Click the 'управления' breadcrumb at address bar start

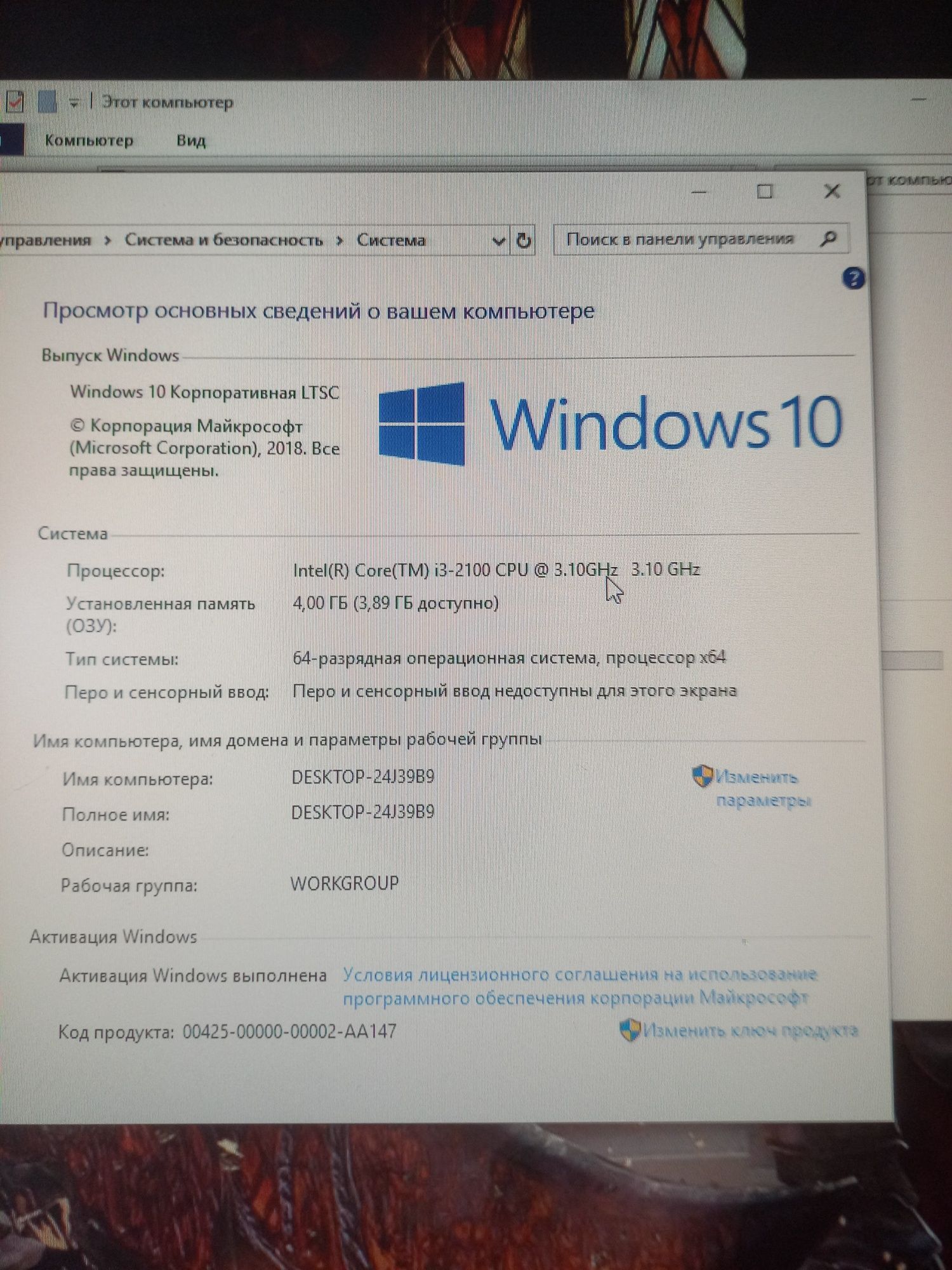46,241
